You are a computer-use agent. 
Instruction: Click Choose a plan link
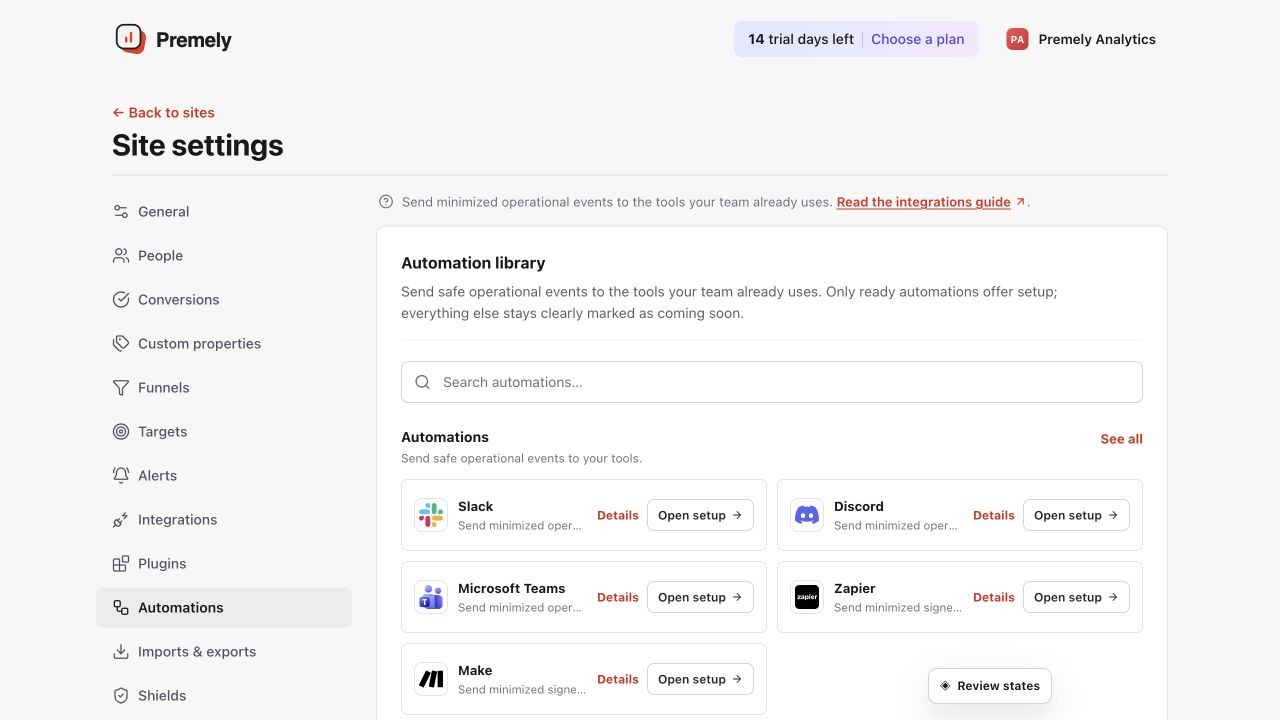tap(918, 39)
